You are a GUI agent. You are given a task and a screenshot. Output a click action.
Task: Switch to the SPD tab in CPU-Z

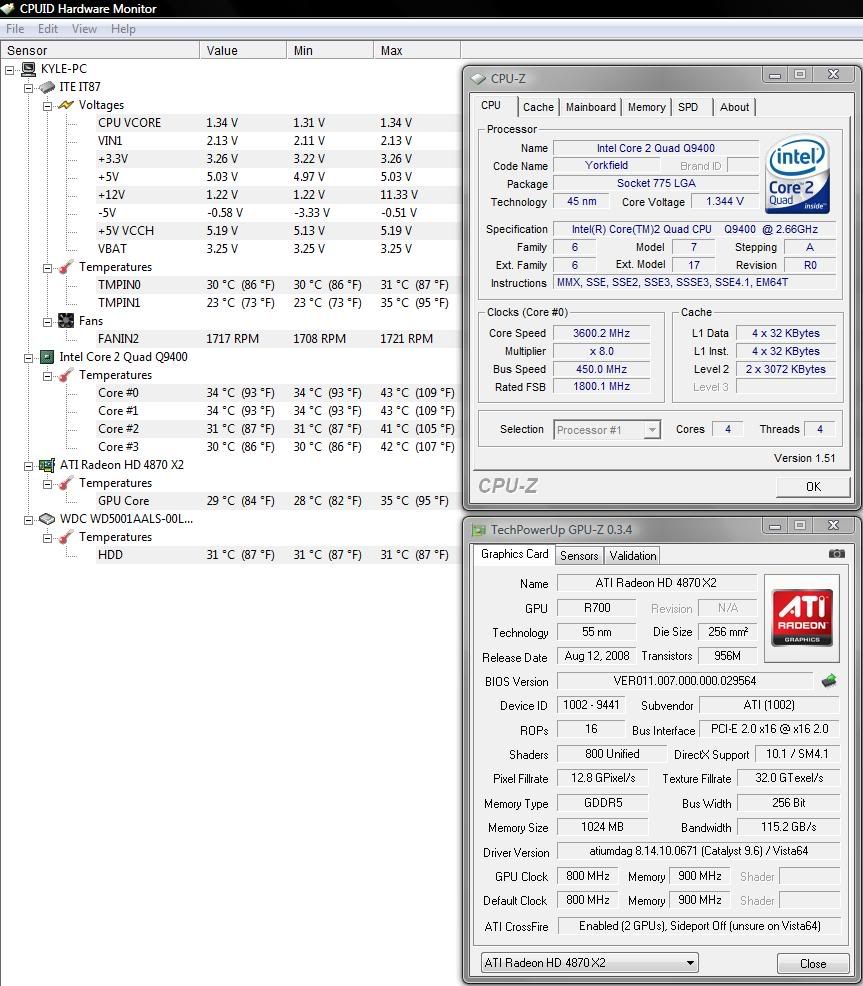(x=688, y=108)
